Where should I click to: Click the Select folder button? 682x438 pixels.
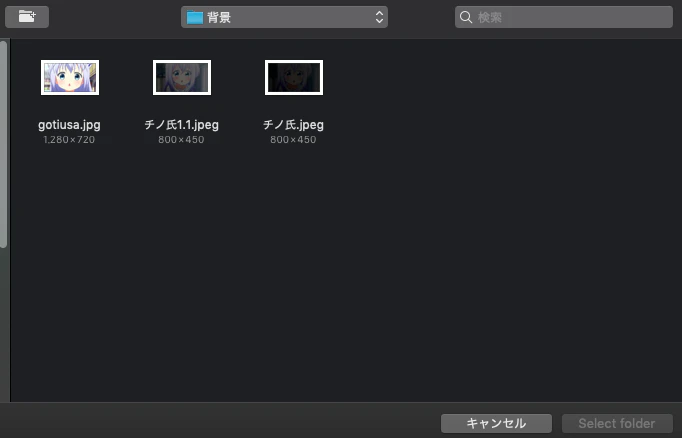(617, 423)
